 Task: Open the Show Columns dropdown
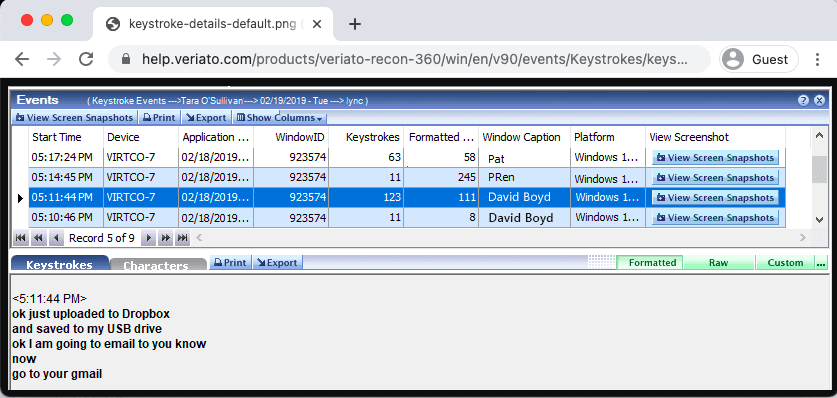(x=279, y=118)
